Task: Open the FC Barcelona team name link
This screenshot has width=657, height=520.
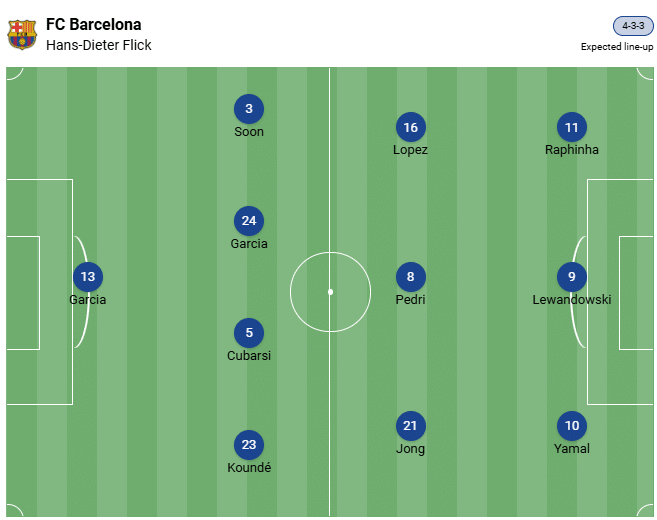Action: coord(93,24)
